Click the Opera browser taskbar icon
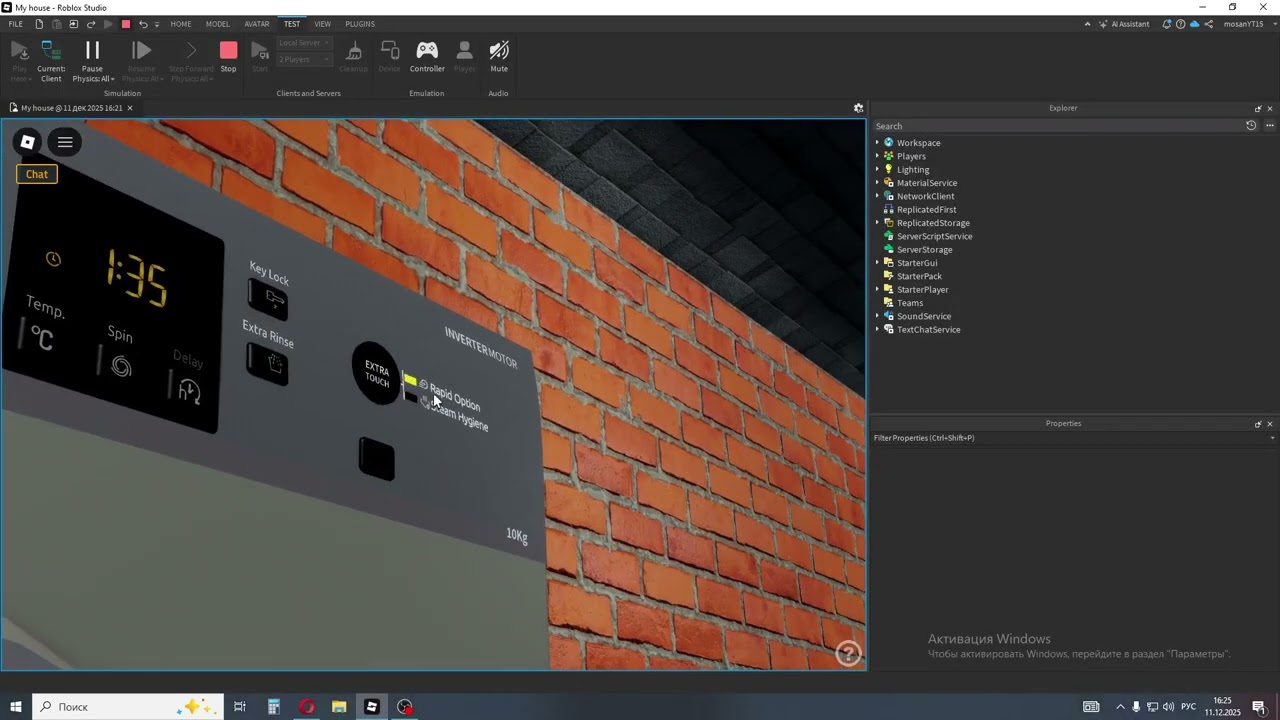This screenshot has height=720, width=1280. [x=306, y=706]
